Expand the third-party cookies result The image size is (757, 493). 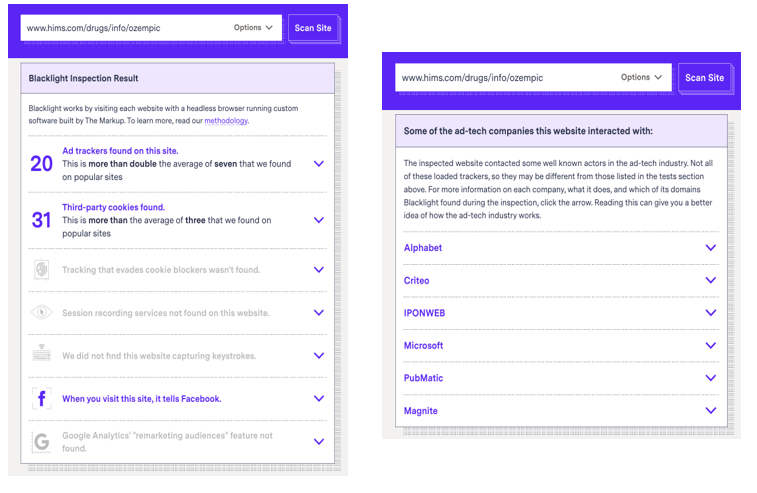319,220
